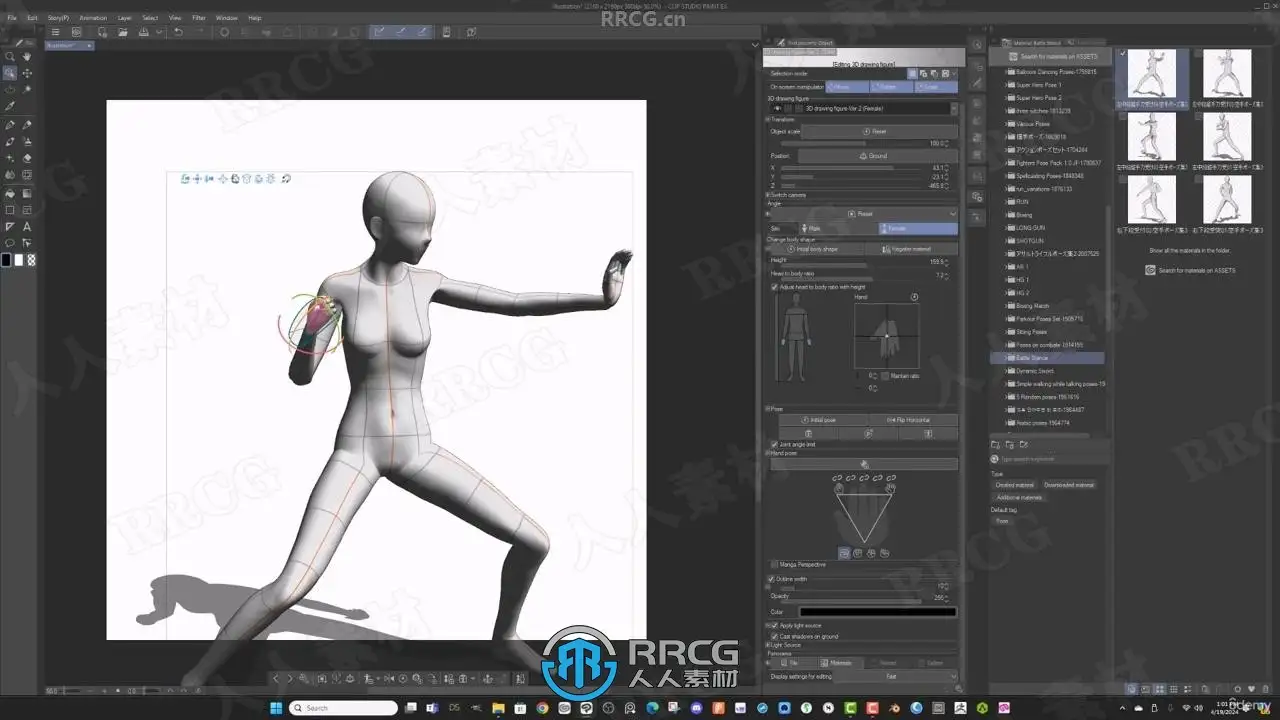Viewport: 1280px width, 720px height.
Task: Open Chrome from the taskbar
Action: (x=542, y=708)
